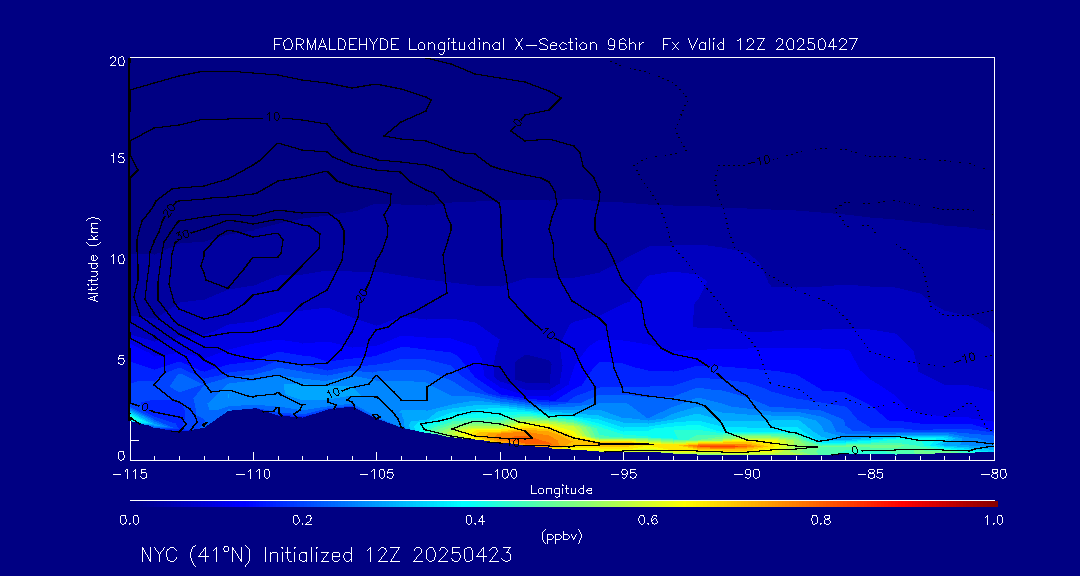Select the '(ppbv)' units label

pyautogui.click(x=561, y=537)
